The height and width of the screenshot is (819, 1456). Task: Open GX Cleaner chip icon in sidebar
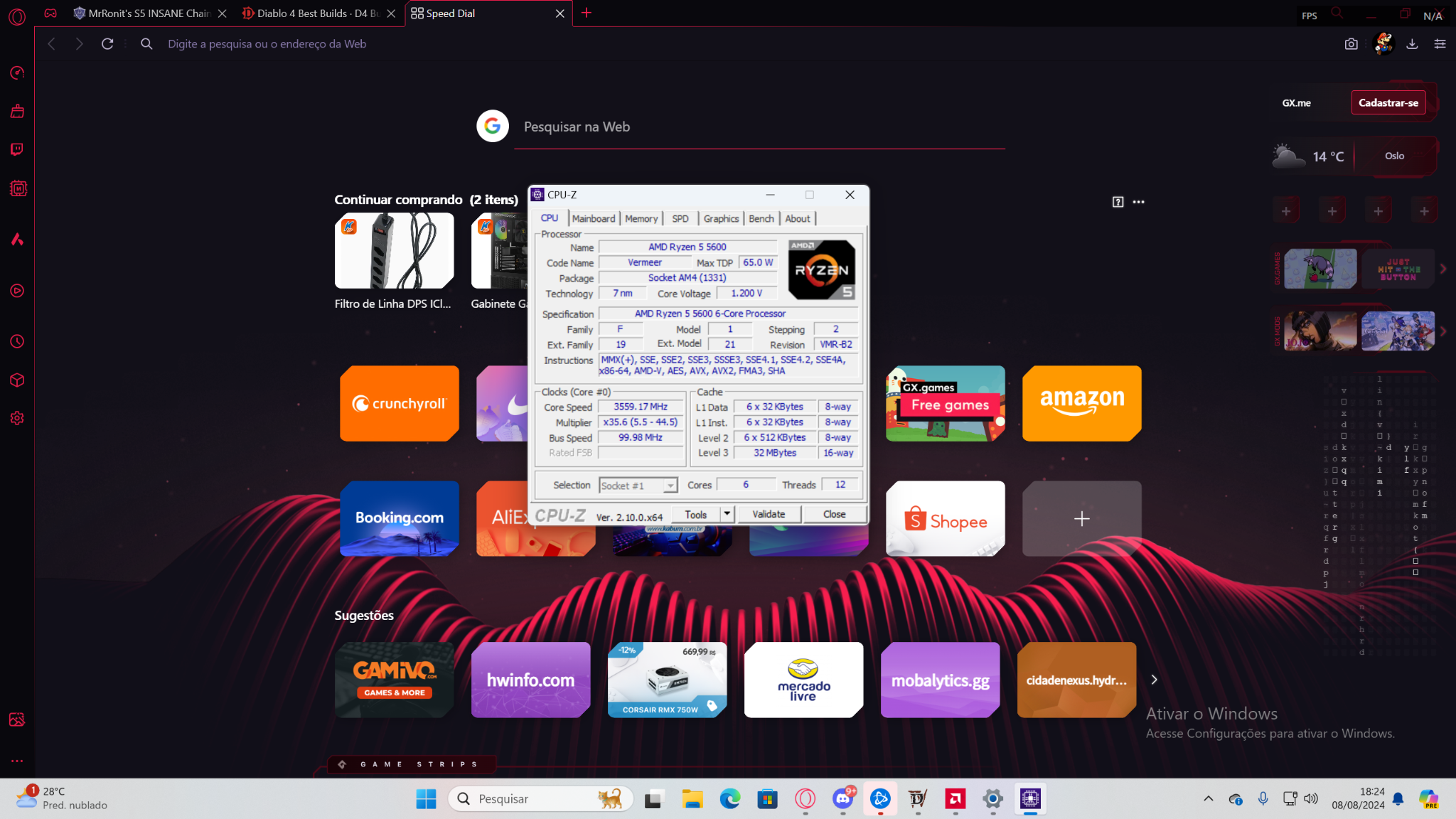click(x=18, y=188)
